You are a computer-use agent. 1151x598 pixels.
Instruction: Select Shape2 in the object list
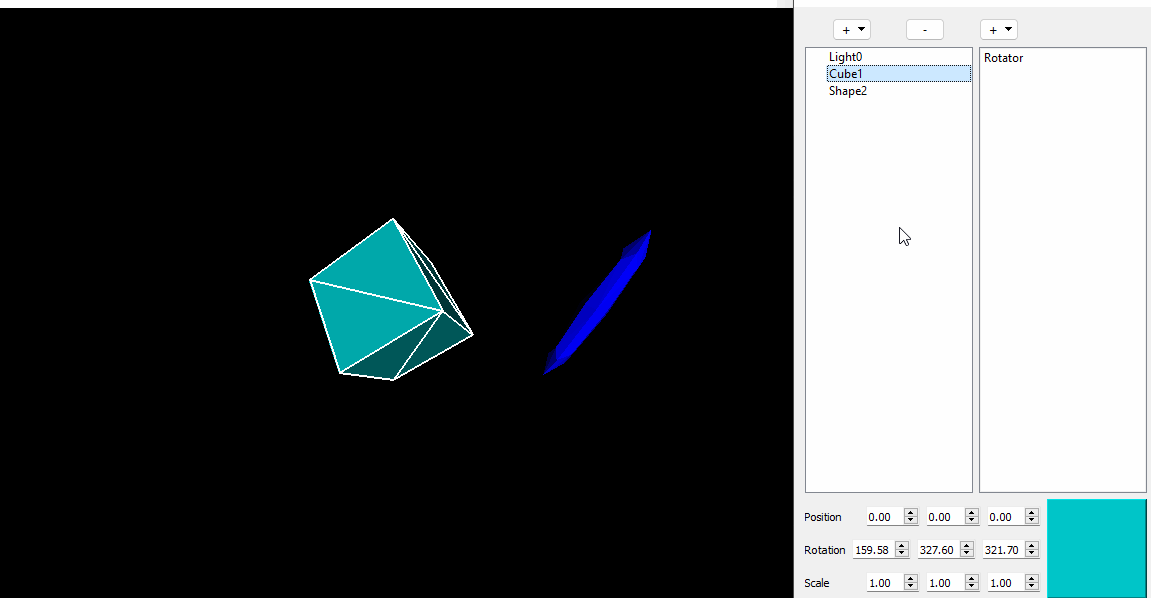point(848,91)
